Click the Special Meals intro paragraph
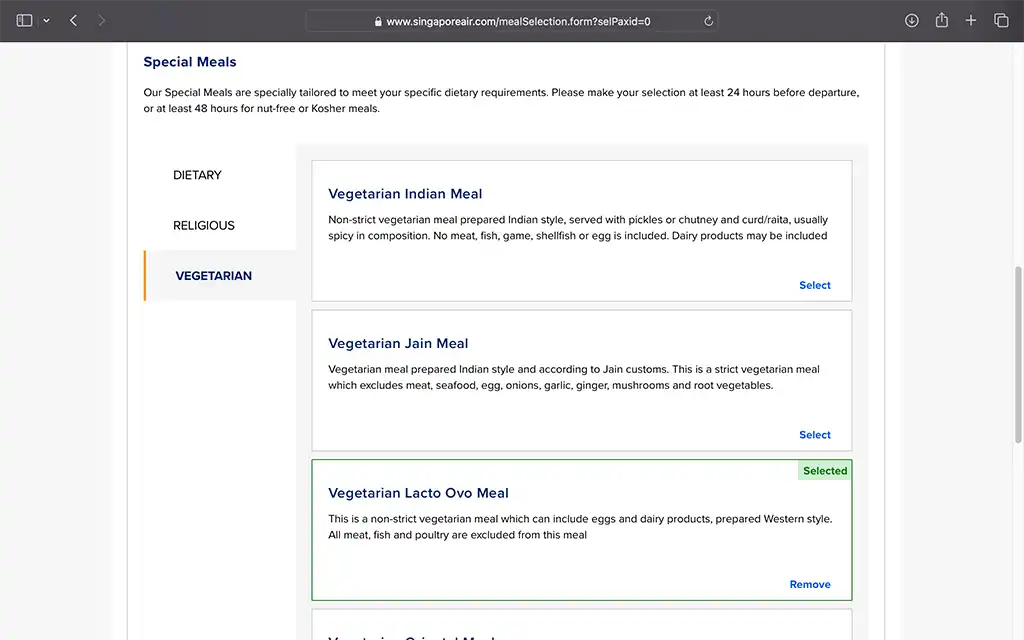 pos(501,101)
